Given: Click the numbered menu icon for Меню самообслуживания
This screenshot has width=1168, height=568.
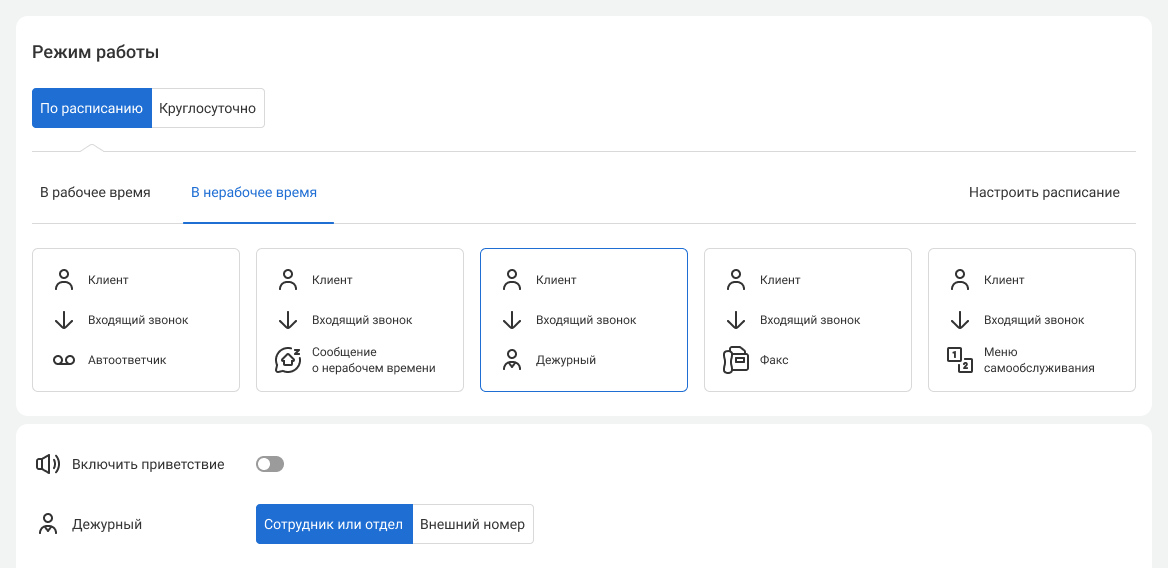Looking at the screenshot, I should (x=960, y=360).
